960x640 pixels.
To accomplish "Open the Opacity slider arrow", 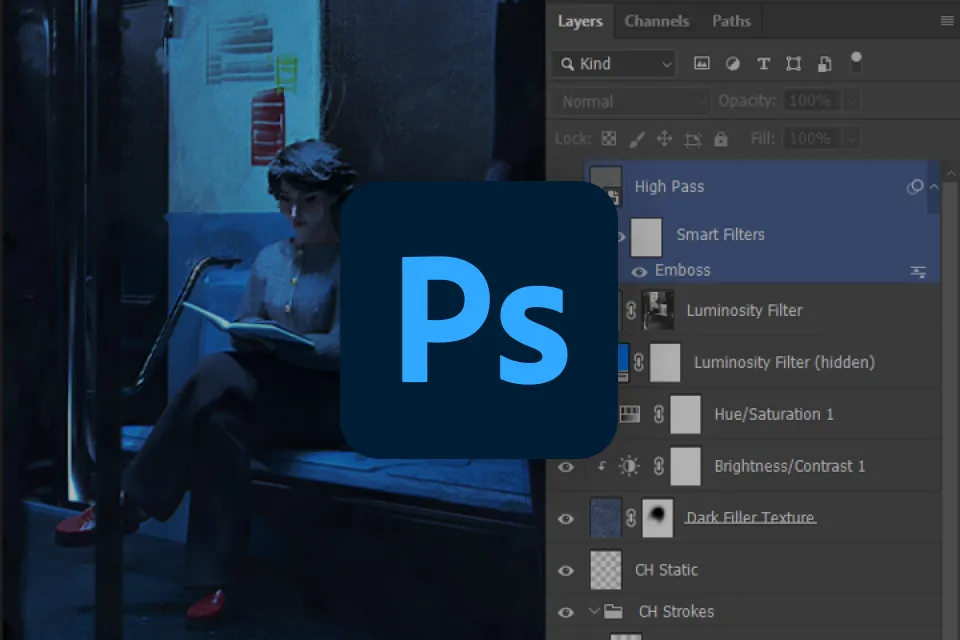I will (852, 102).
